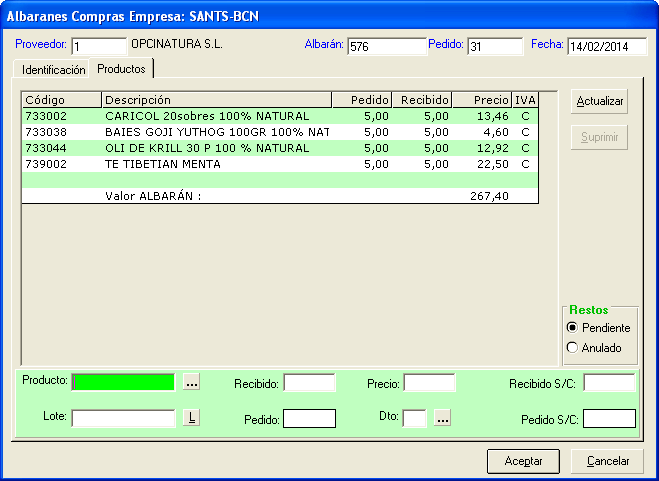Image resolution: width=659 pixels, height=481 pixels.
Task: Focus the Dto input field
Action: click(x=414, y=419)
